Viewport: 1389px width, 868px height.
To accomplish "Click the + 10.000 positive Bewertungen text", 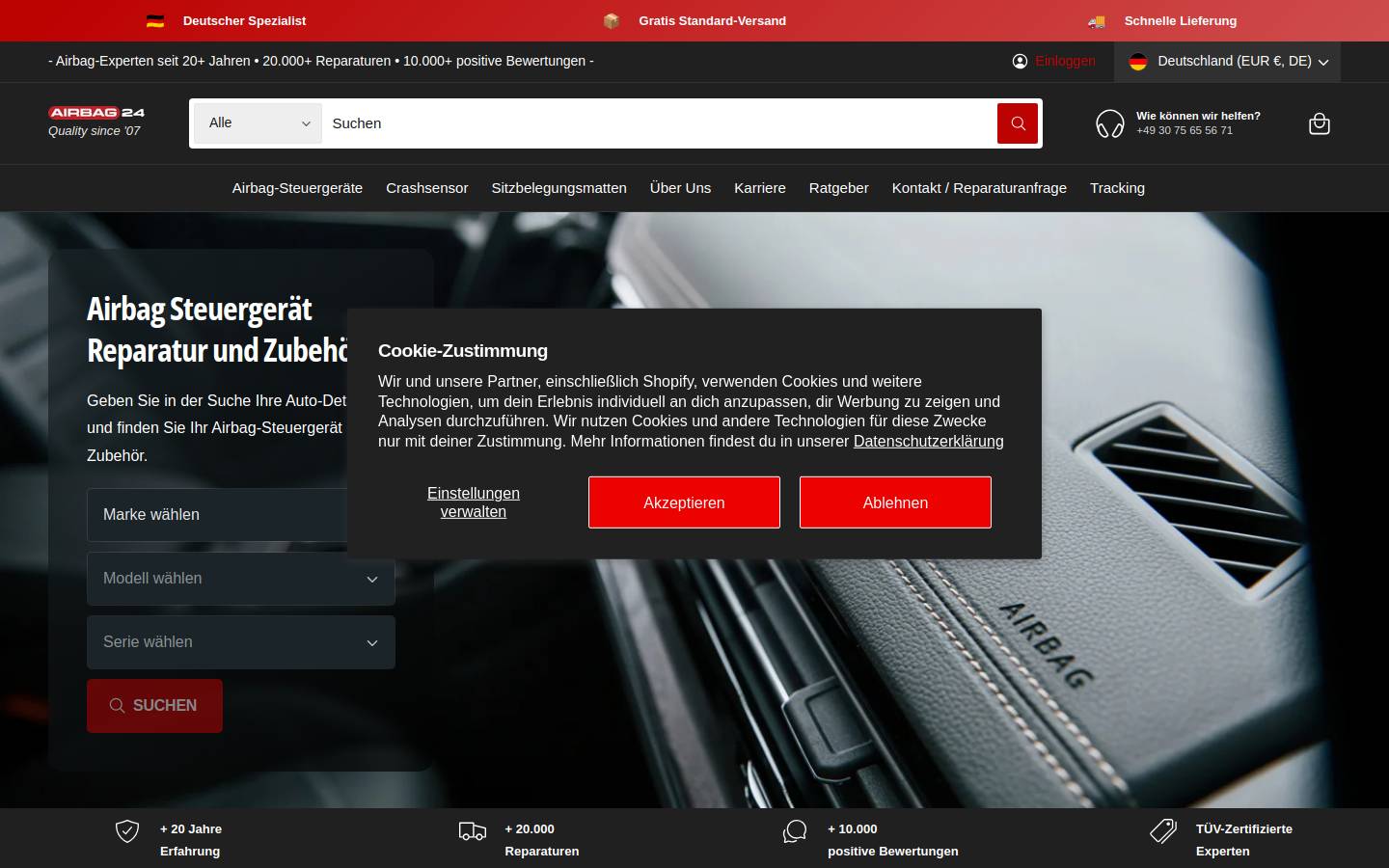I will [892, 840].
